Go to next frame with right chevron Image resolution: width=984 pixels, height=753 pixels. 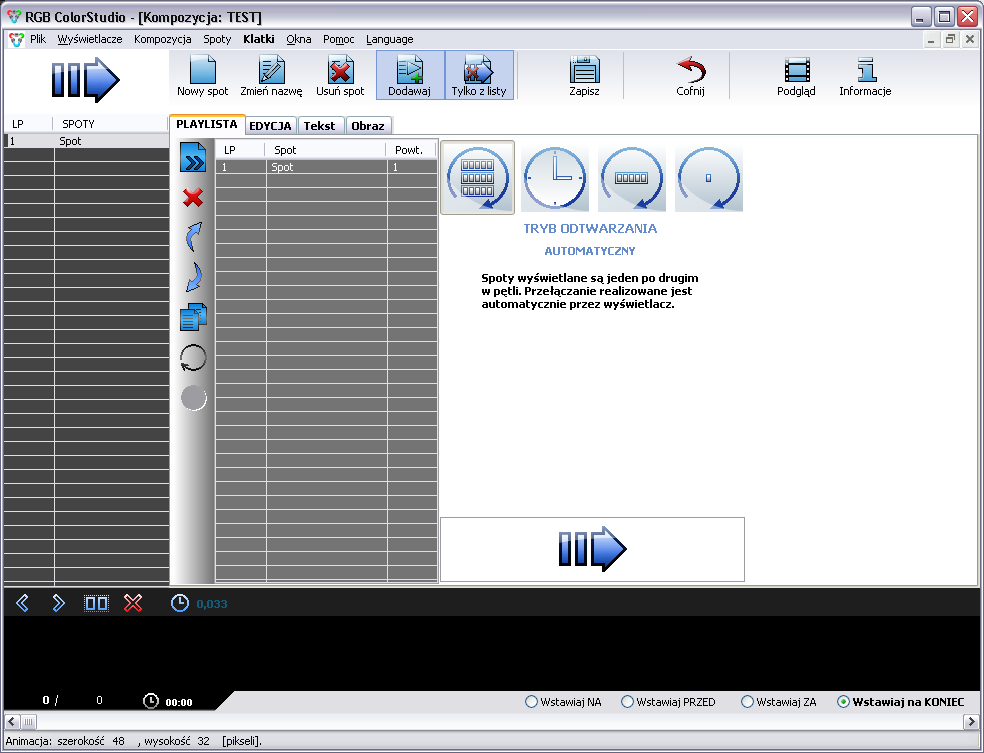[x=58, y=603]
